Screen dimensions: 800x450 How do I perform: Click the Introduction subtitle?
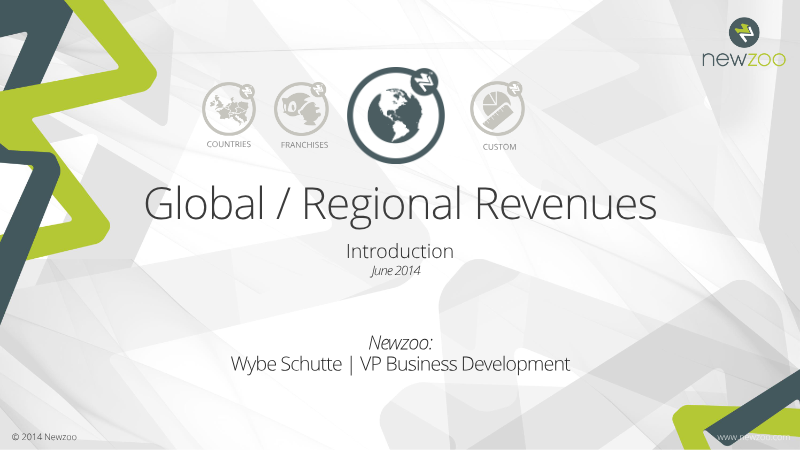coord(399,251)
